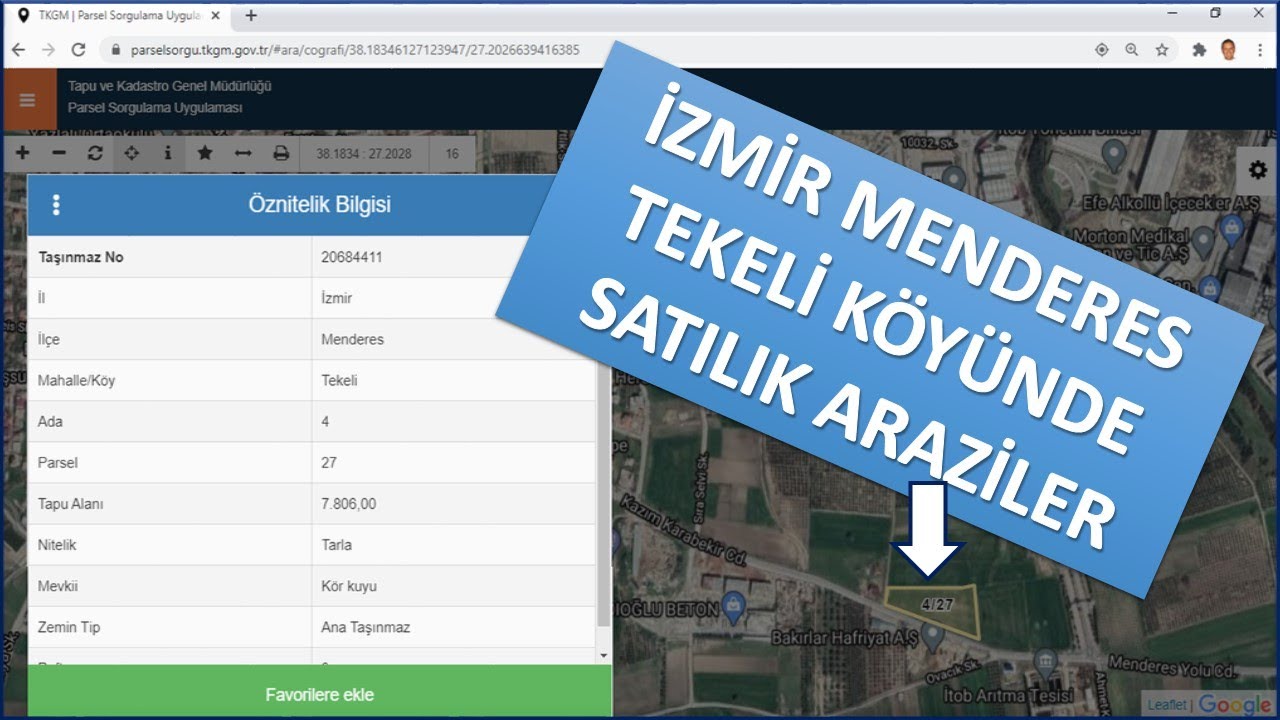The width and height of the screenshot is (1280, 720).
Task: Click the Tapu ve Kadastro Genel Müdürlüğü header text
Action: (170, 86)
